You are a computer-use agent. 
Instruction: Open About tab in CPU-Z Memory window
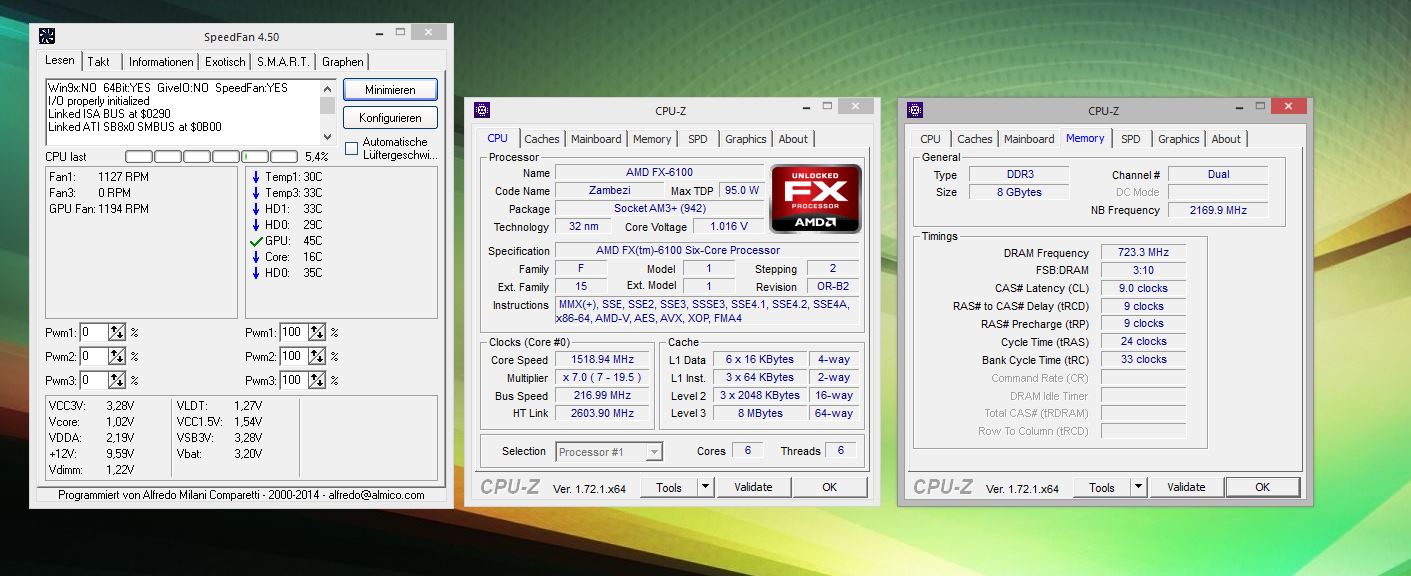pyautogui.click(x=1226, y=139)
